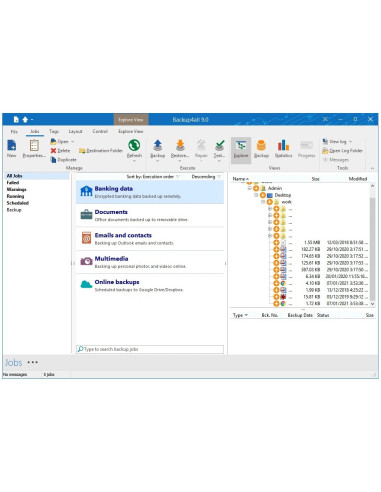Filter by Scheduled jobs

click(x=18, y=203)
